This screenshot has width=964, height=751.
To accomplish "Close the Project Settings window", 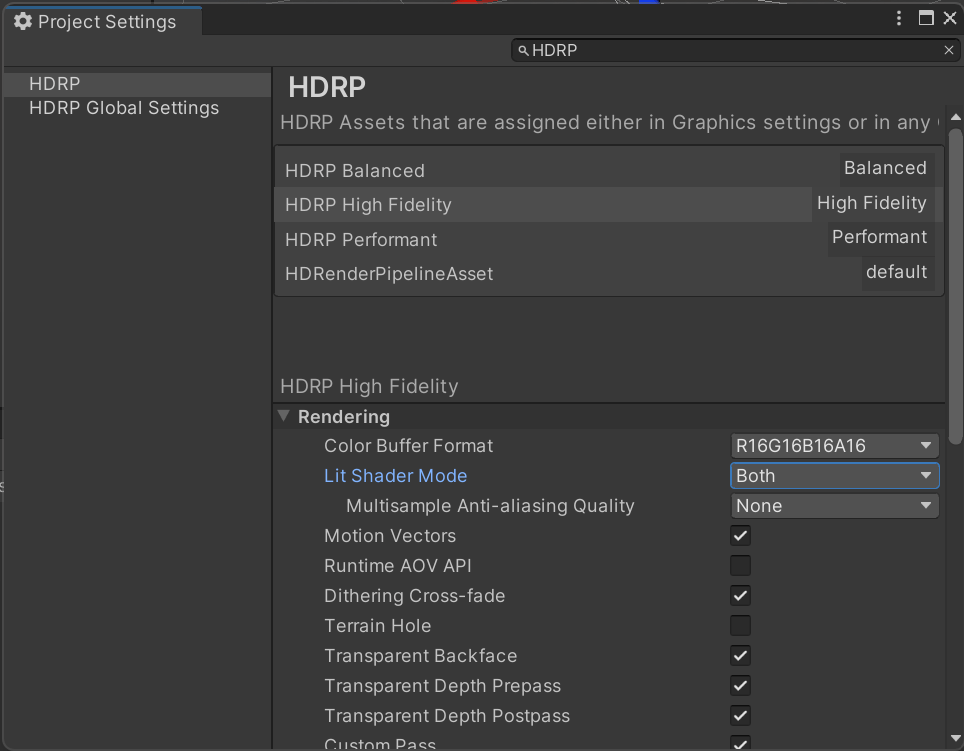I will tap(950, 18).
